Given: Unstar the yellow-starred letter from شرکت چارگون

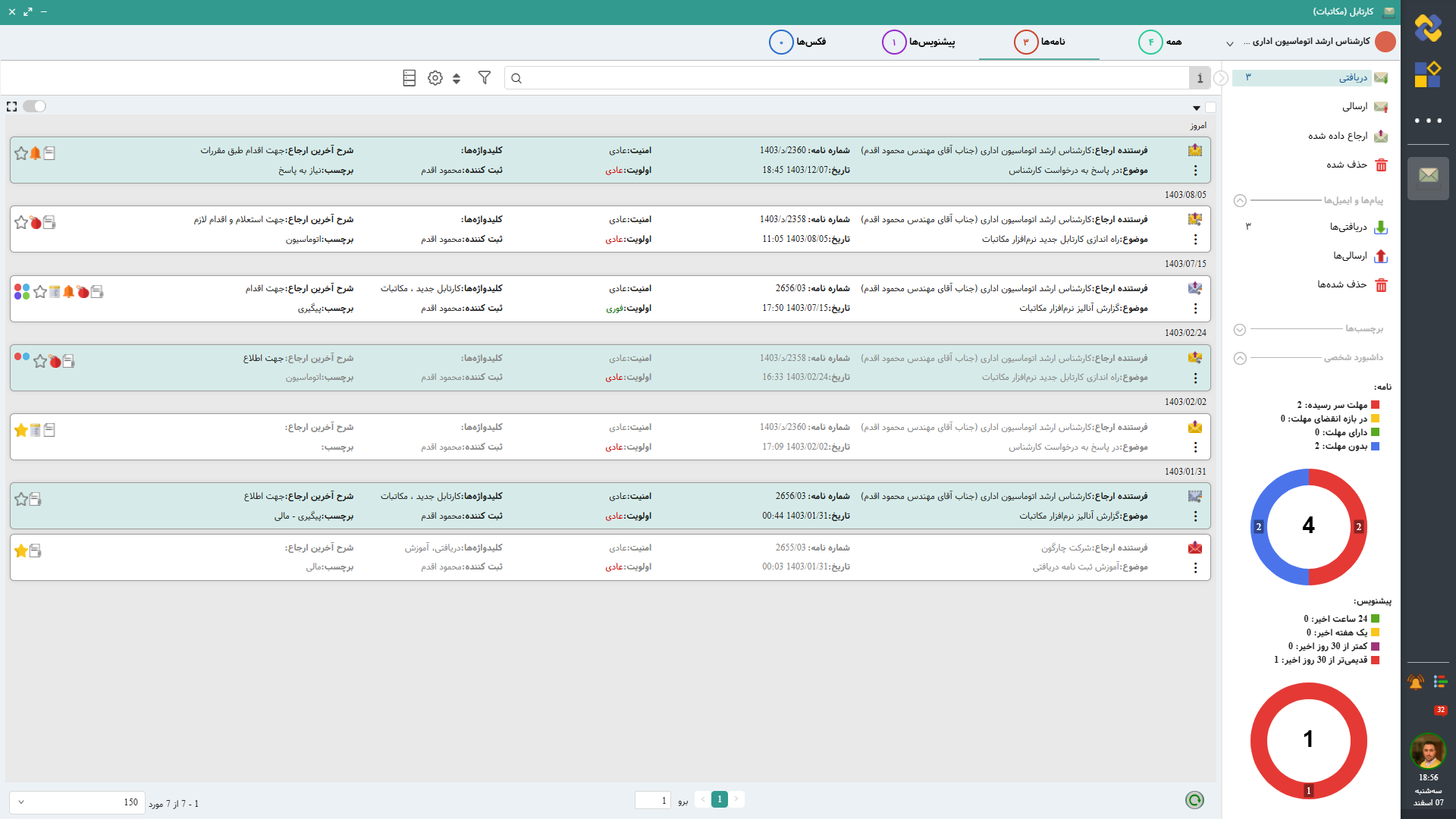Looking at the screenshot, I should click(21, 551).
